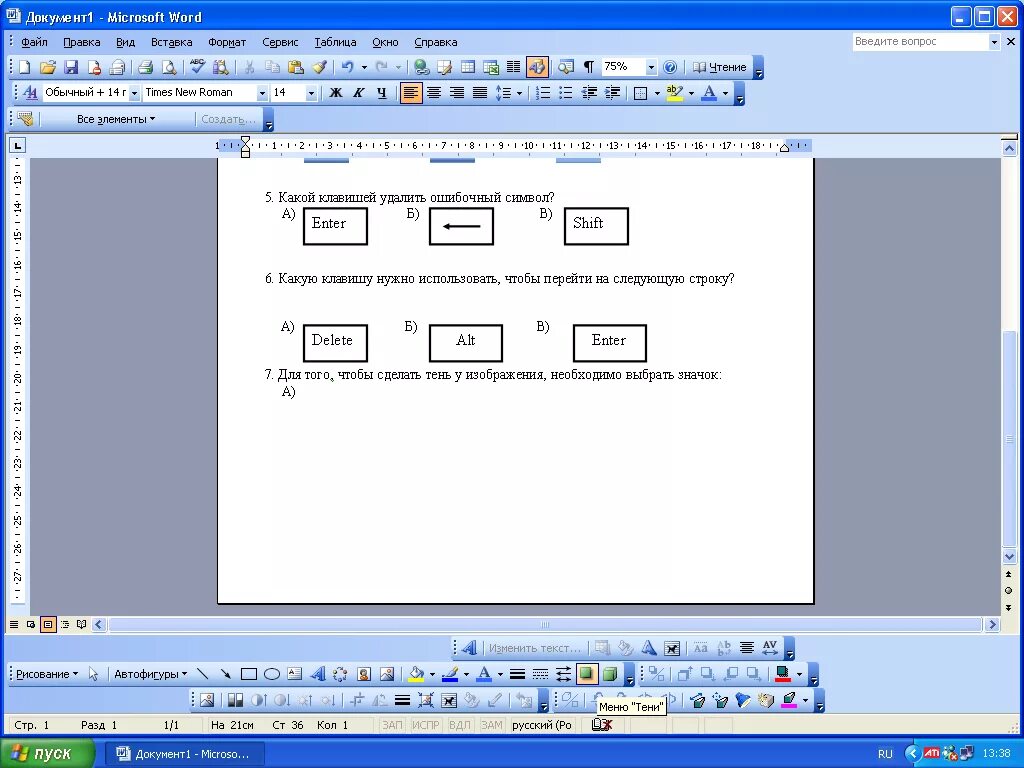This screenshot has height=768, width=1024.
Task: Click the Paste clipboard icon
Action: click(x=296, y=67)
